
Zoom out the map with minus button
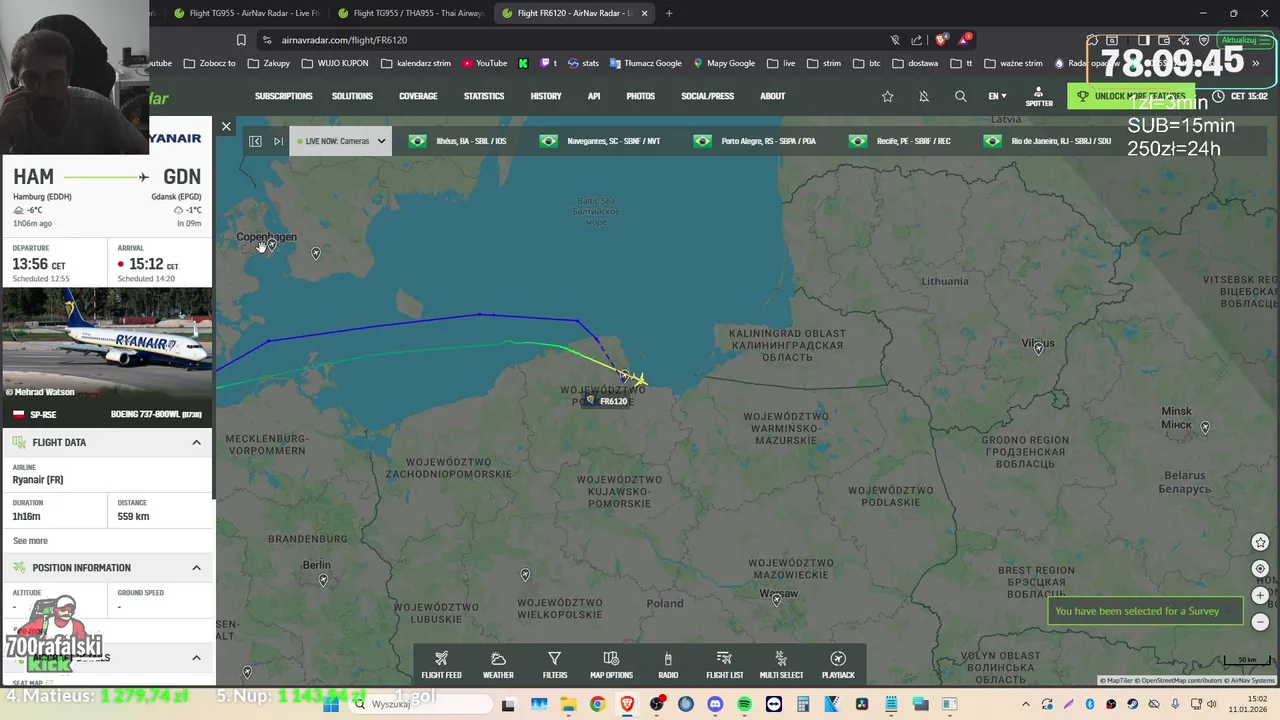pos(1260,621)
